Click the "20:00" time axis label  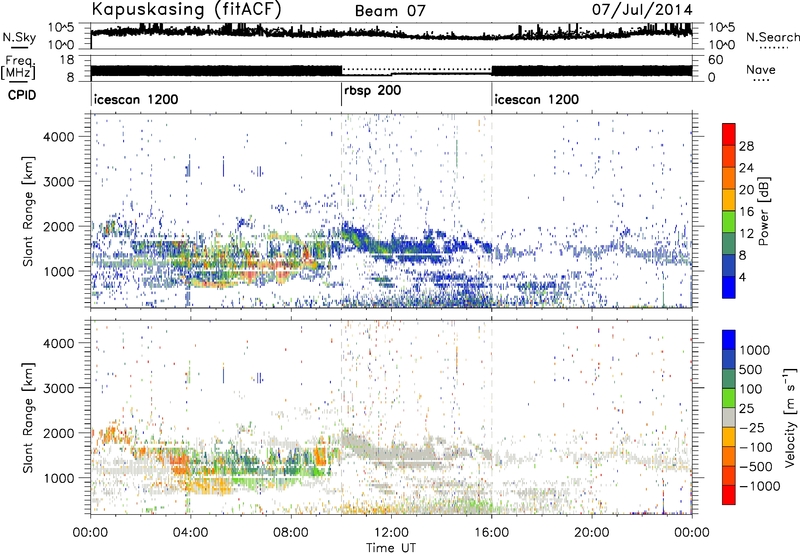591,533
